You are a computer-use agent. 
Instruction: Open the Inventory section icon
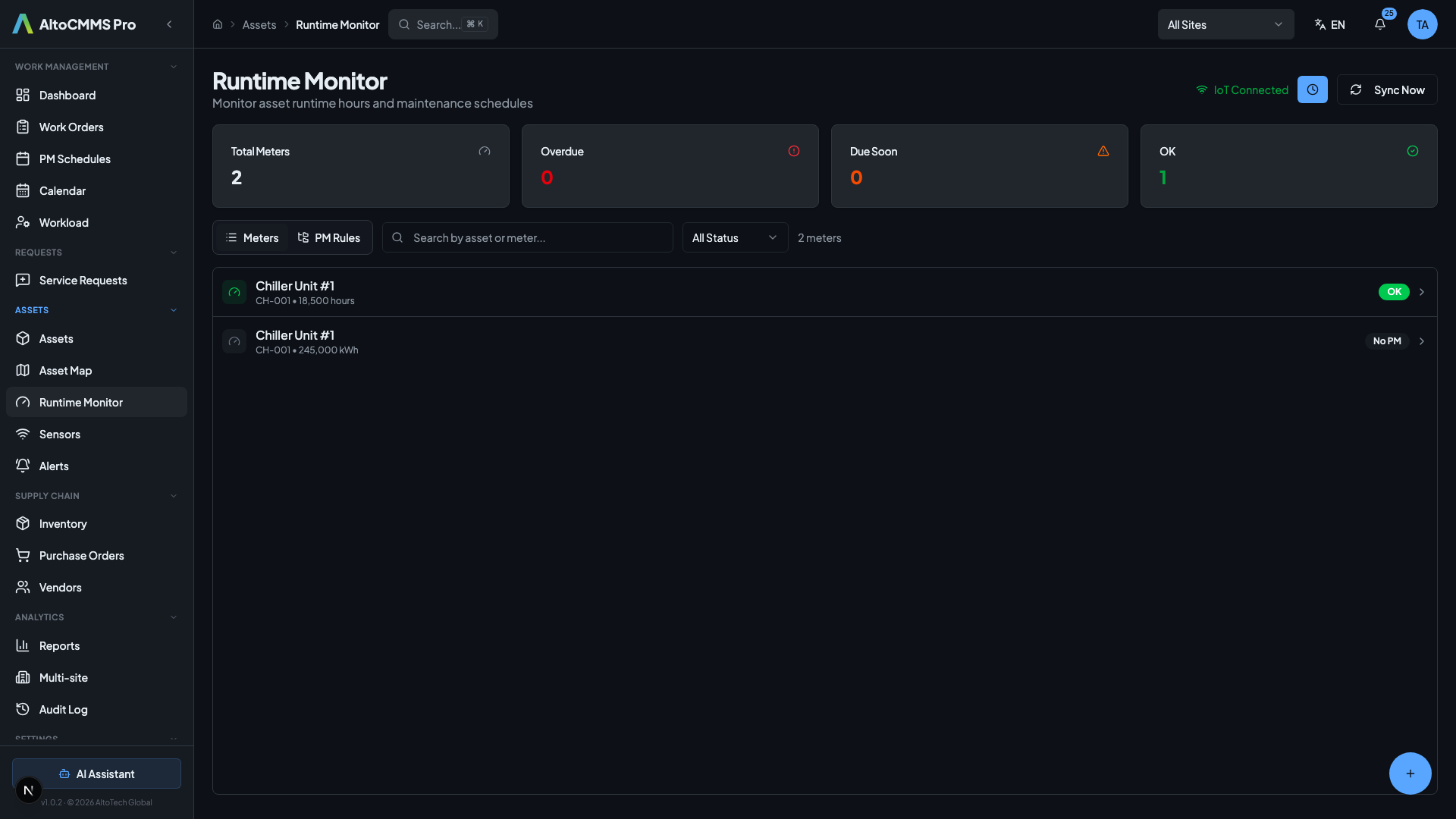pyautogui.click(x=23, y=523)
